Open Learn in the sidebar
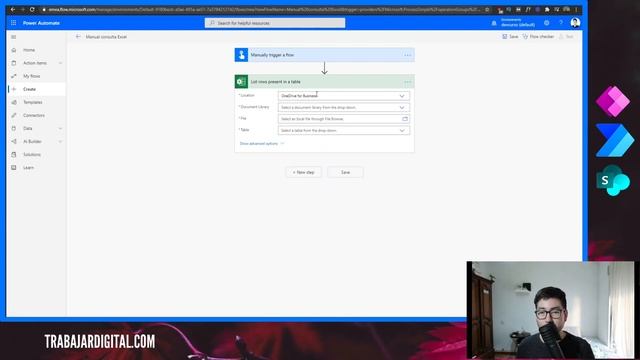 (x=28, y=167)
